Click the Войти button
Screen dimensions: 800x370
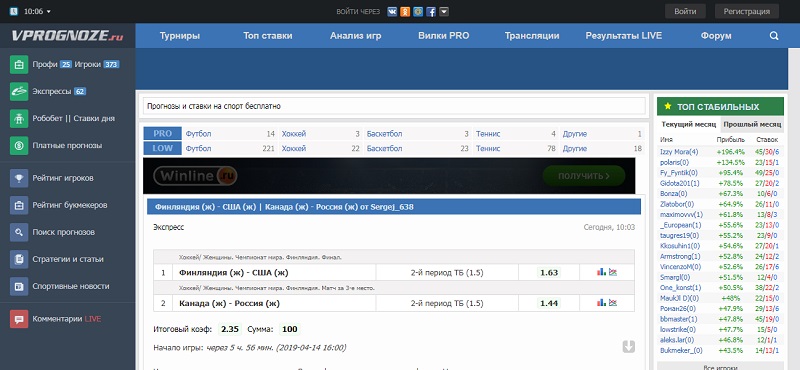[x=685, y=11]
